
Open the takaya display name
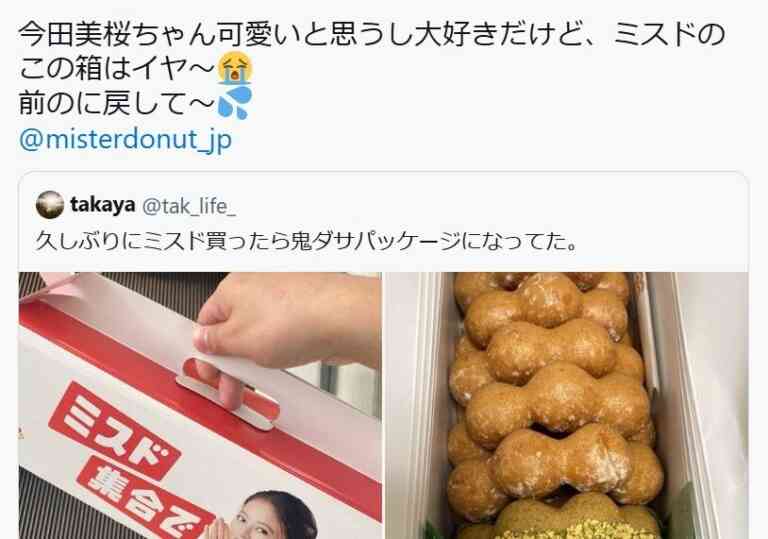click(x=102, y=205)
